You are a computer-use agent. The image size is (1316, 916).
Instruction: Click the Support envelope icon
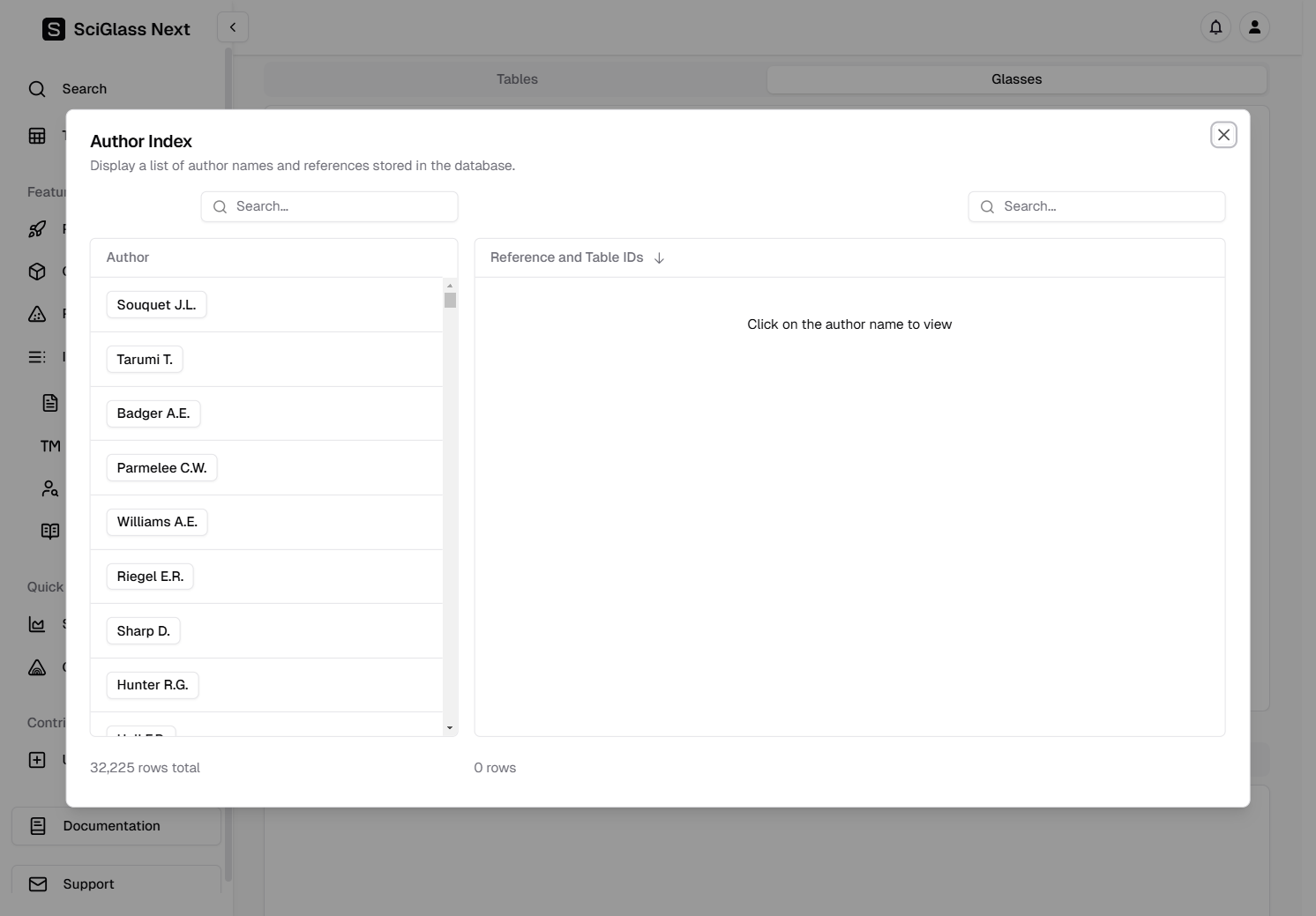(x=38, y=884)
